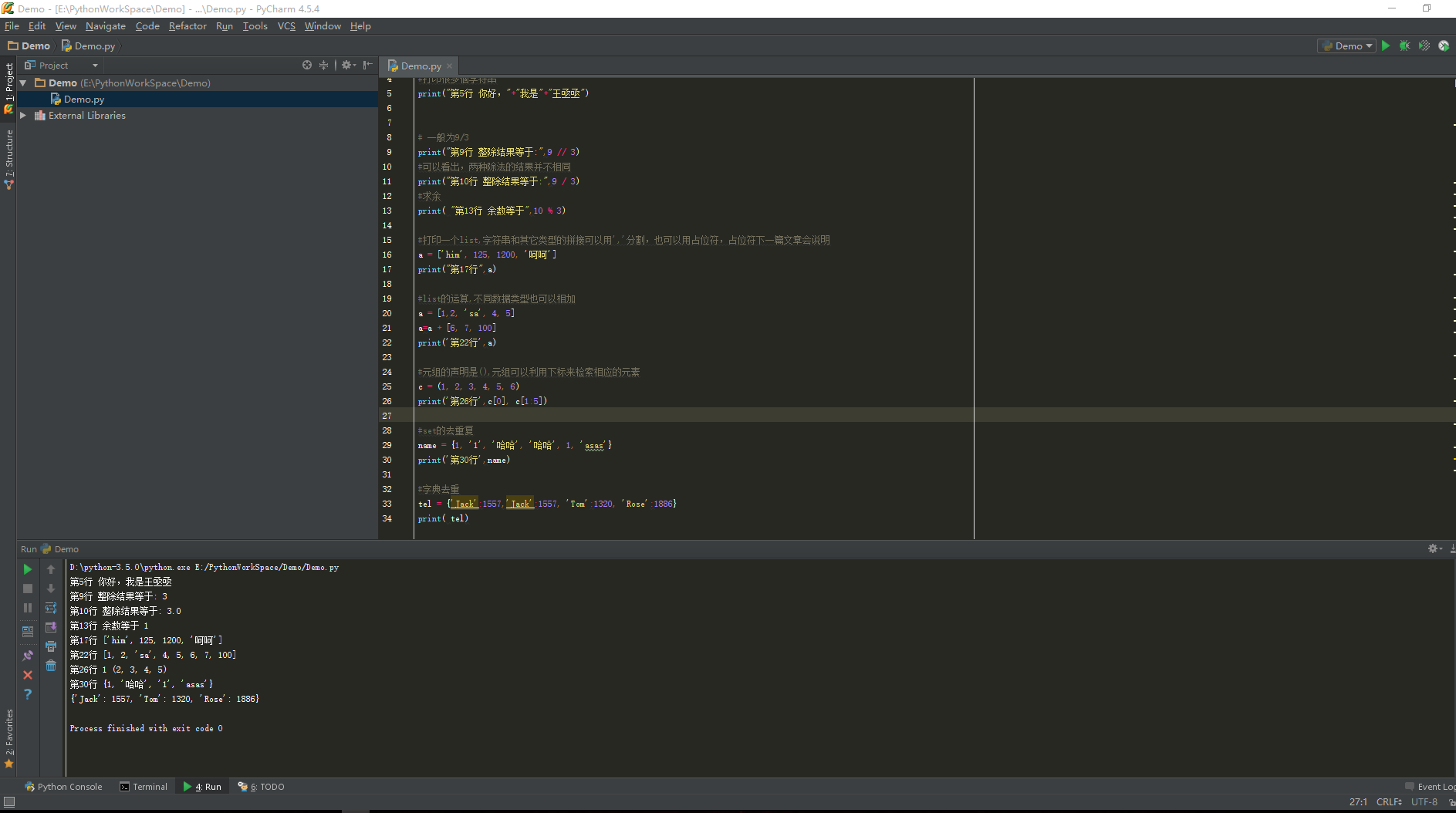Viewport: 1456px width, 813px height.
Task: Open the Refactor menu
Action: tap(187, 26)
